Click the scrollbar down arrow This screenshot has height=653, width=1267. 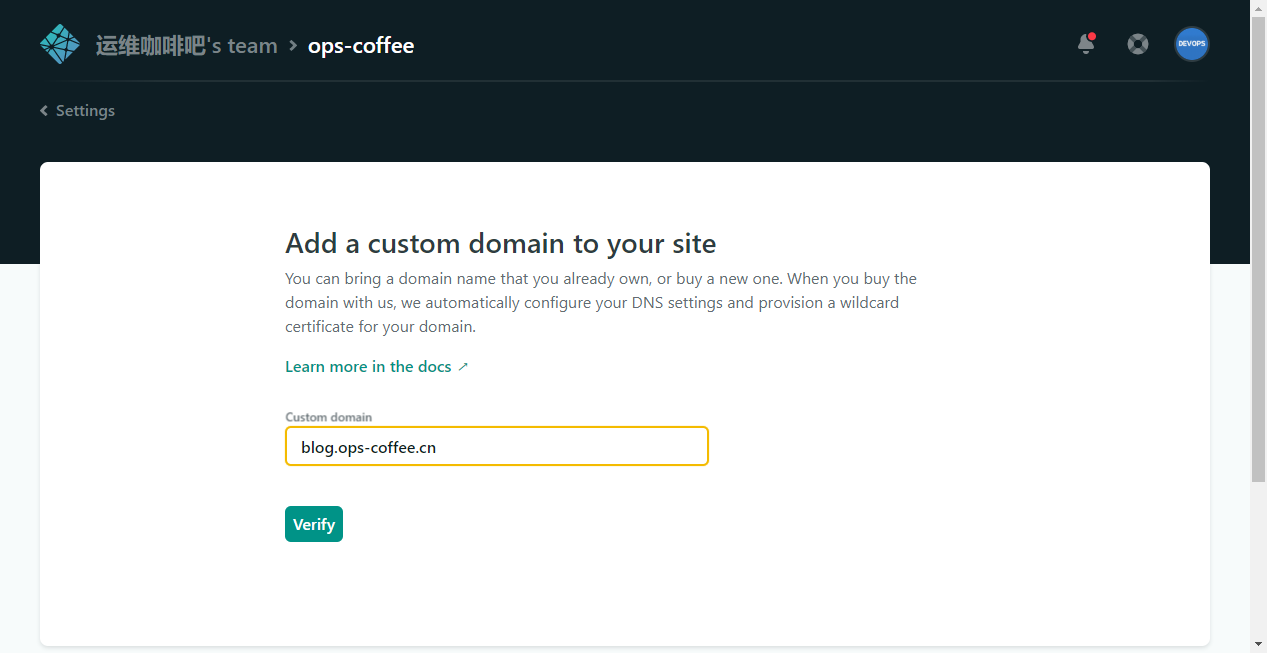click(x=1258, y=644)
